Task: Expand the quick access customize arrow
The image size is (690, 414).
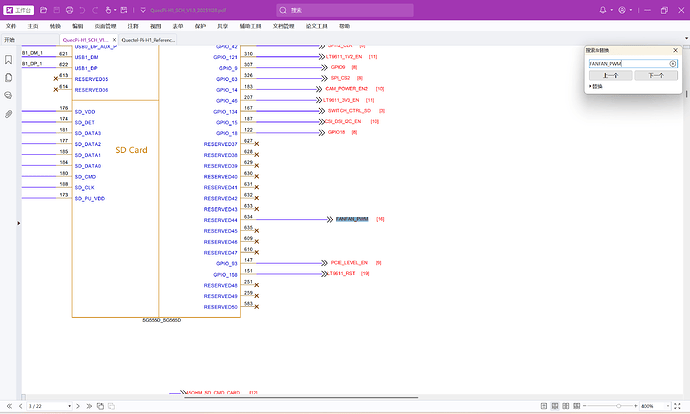Action: click(x=143, y=10)
